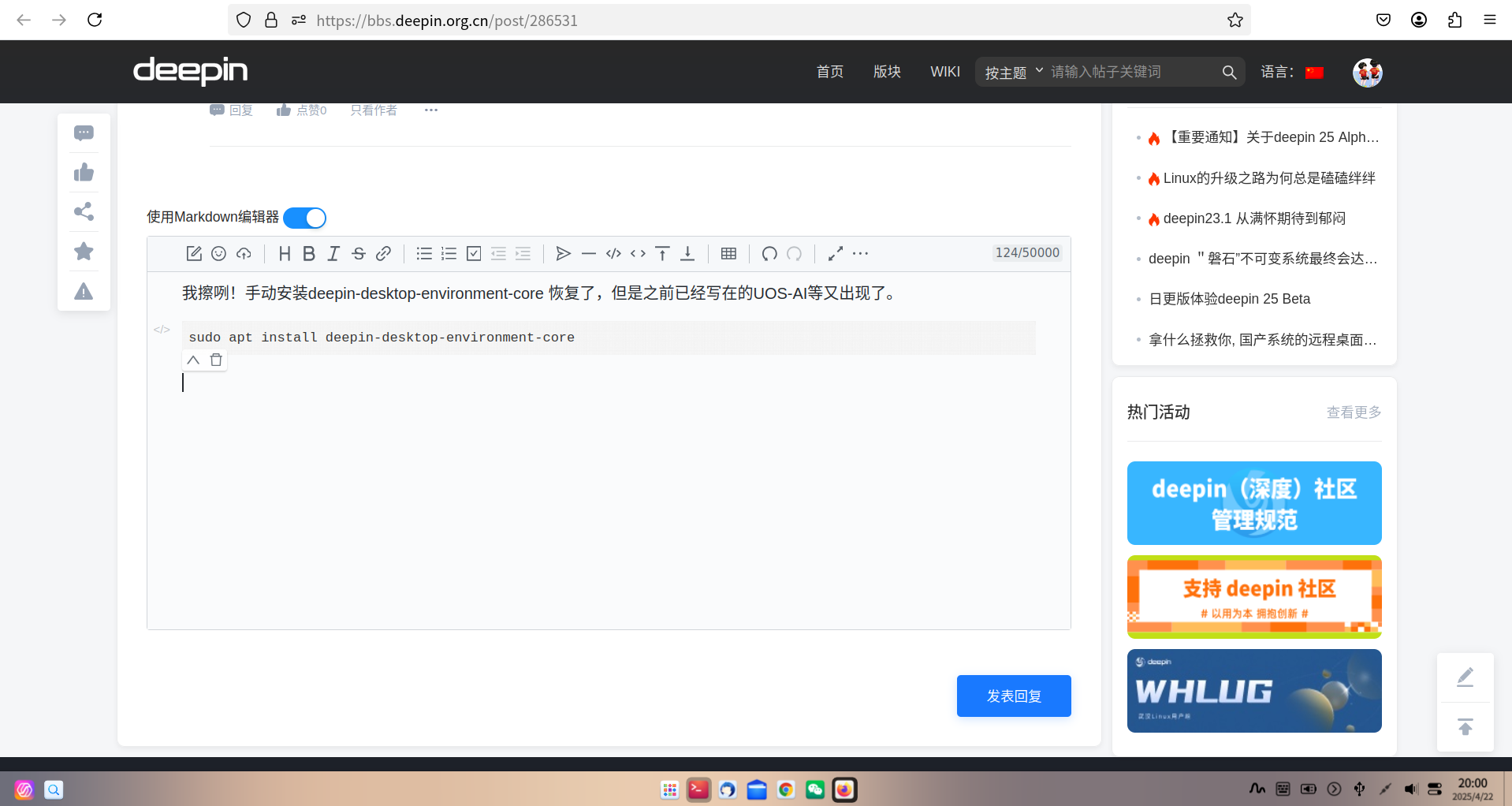Screen dimensions: 1512x806
Task: Open WeChat from the taskbar
Action: point(815,789)
